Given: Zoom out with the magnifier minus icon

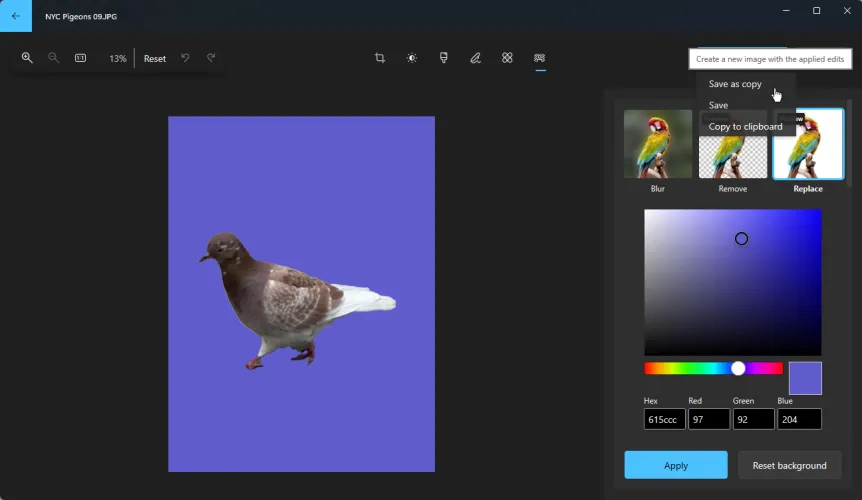Looking at the screenshot, I should (x=54, y=58).
